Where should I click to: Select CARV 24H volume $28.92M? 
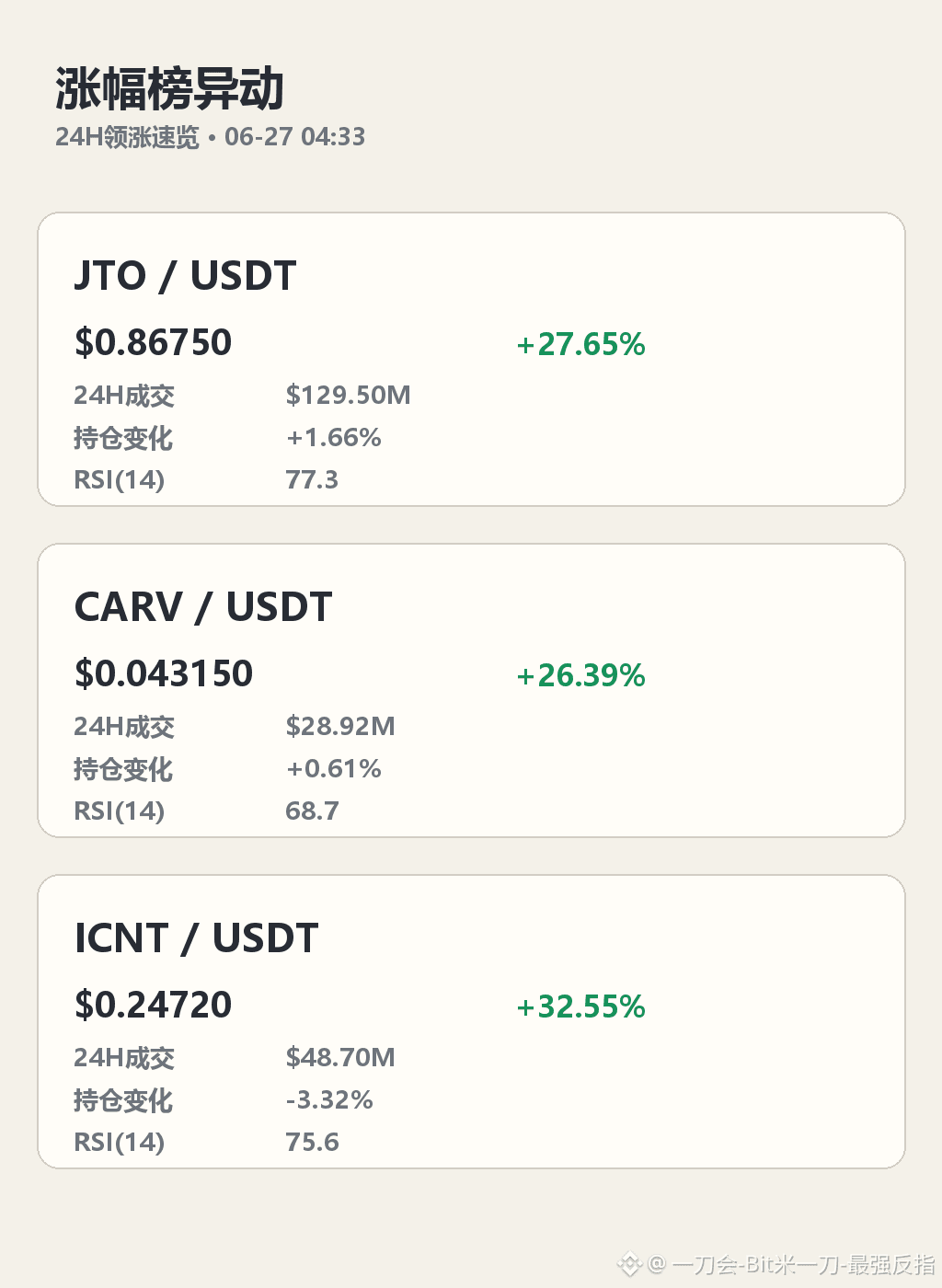(x=340, y=727)
